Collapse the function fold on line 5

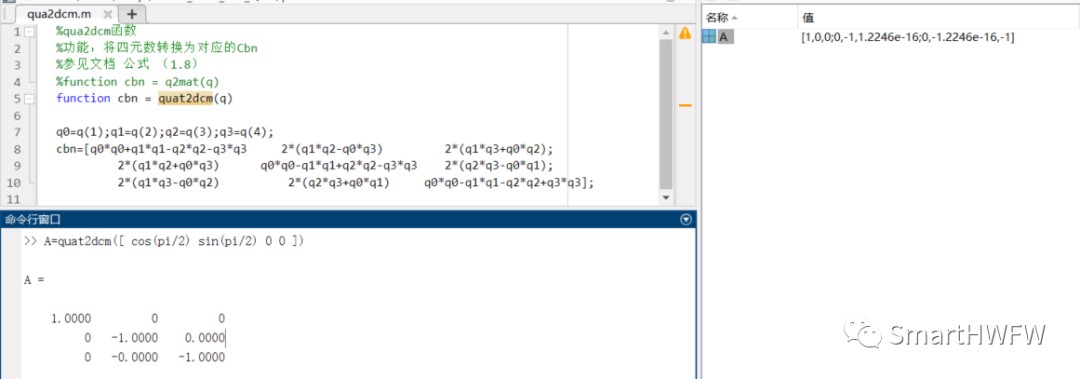29,99
